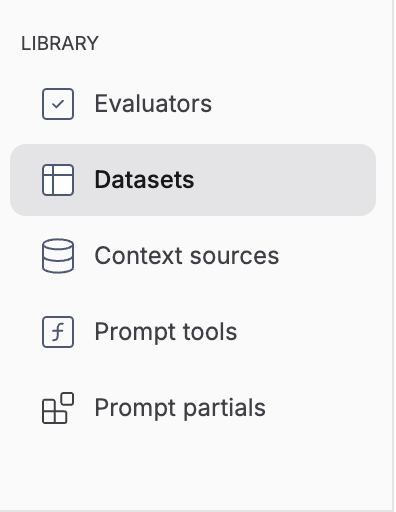
Task: Click the 'Prompt tools' text label
Action: [x=166, y=332]
